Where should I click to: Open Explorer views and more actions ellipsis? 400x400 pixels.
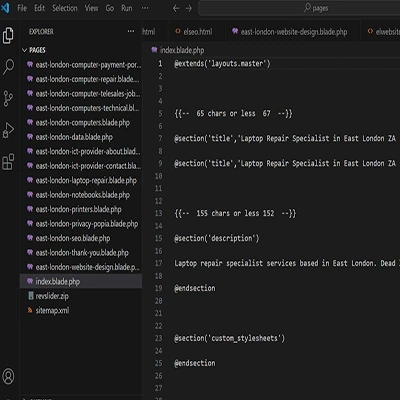[x=131, y=31]
